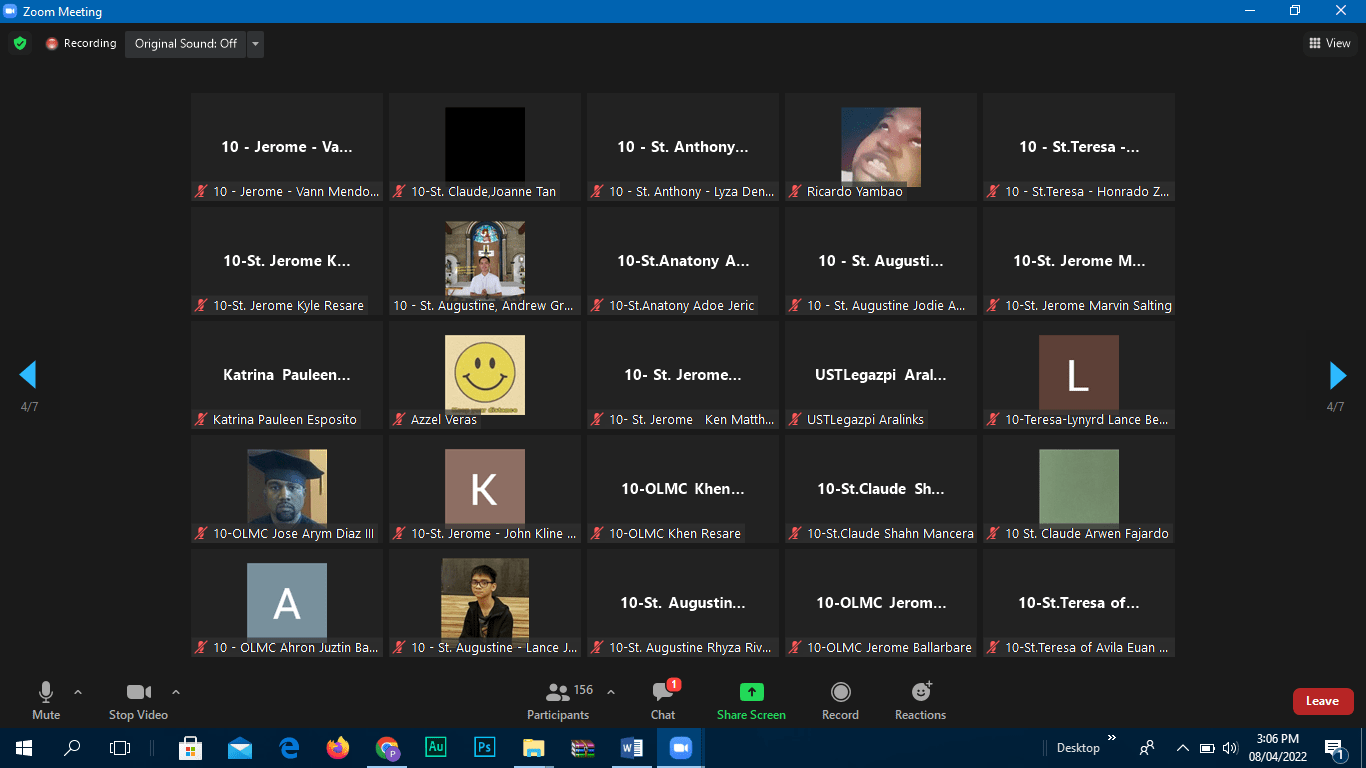Open the Participants panel
This screenshot has width=1366, height=768.
pos(558,699)
